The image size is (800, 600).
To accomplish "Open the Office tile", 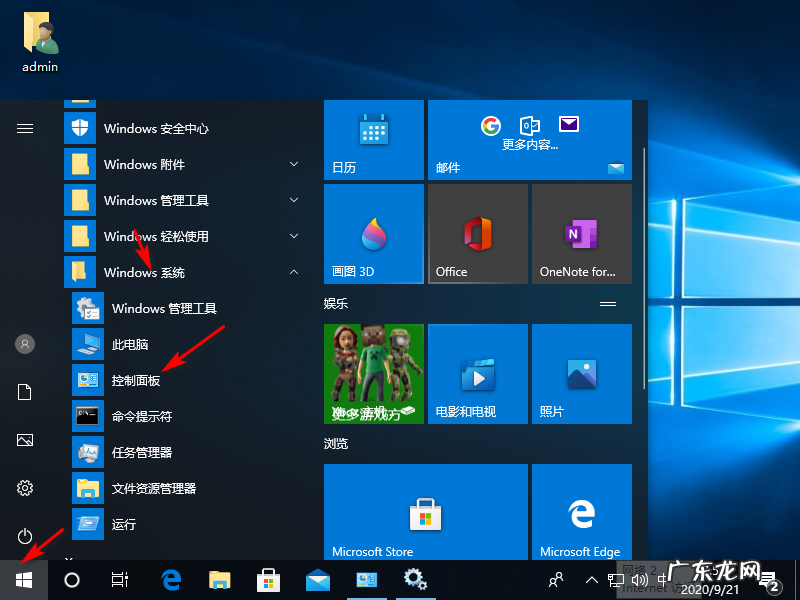I will pyautogui.click(x=477, y=233).
